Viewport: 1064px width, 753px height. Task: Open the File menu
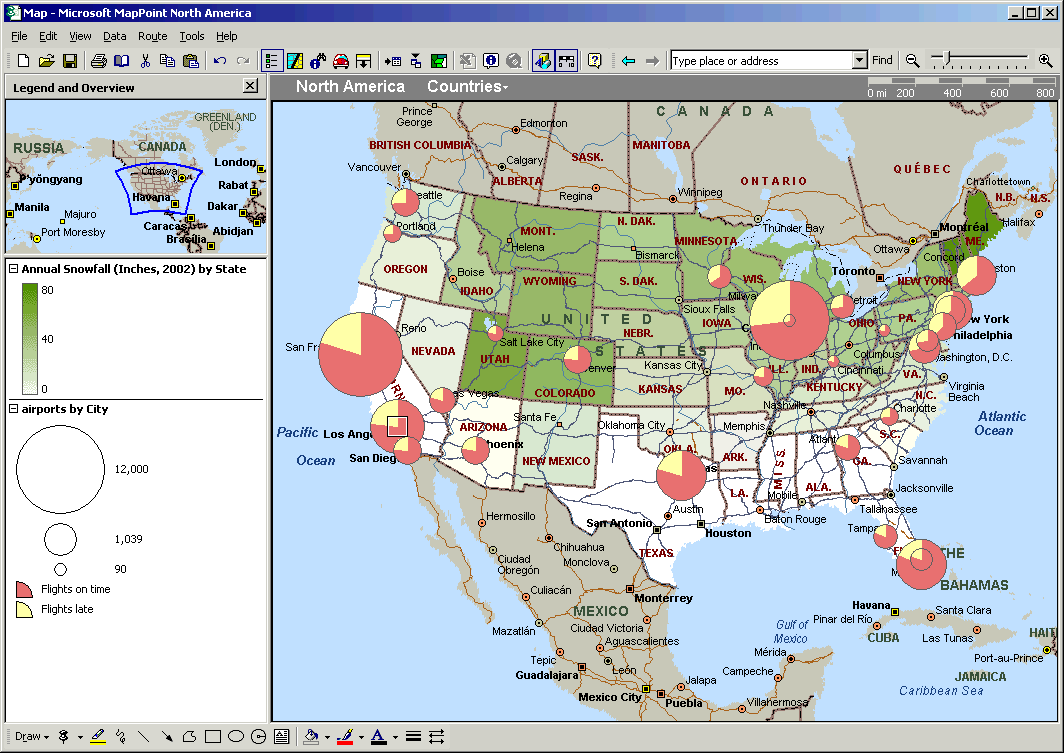click(19, 36)
